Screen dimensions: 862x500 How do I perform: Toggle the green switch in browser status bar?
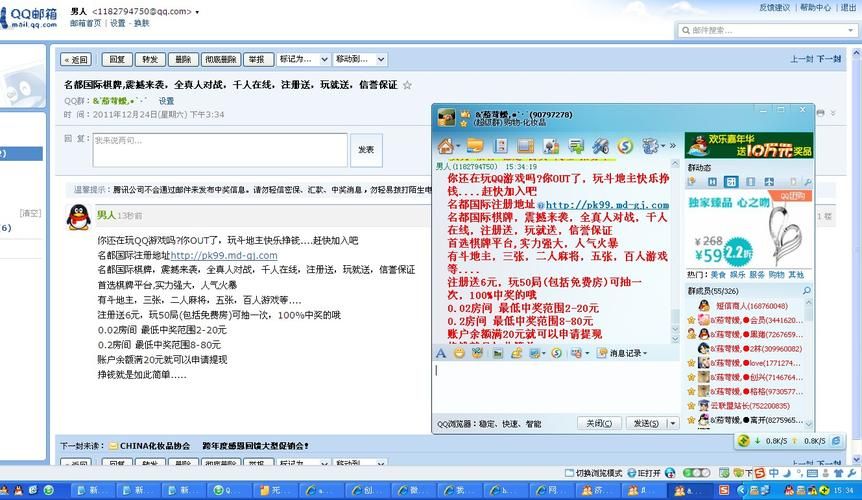(696, 473)
